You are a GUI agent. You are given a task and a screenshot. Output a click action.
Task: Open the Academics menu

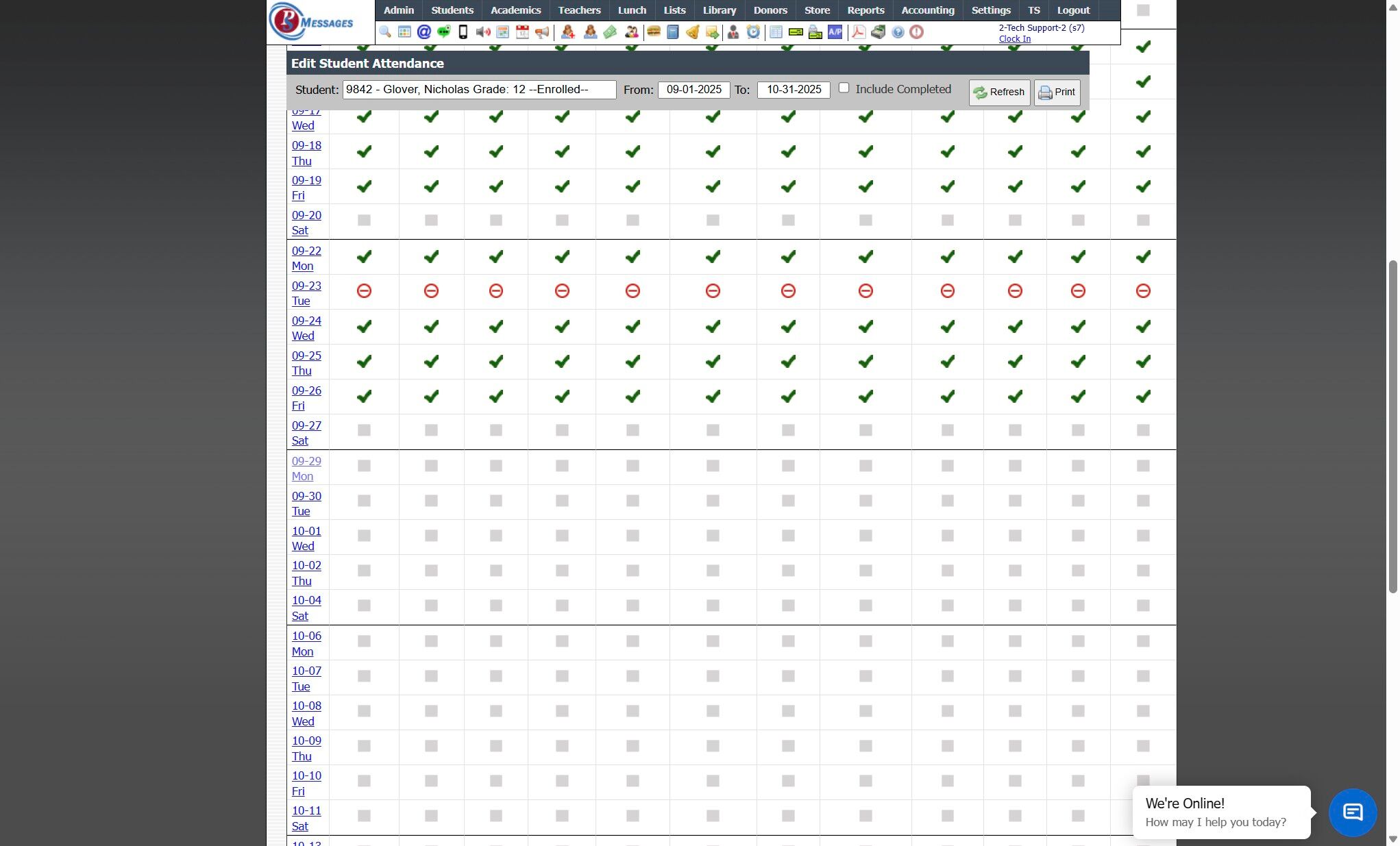(x=515, y=10)
